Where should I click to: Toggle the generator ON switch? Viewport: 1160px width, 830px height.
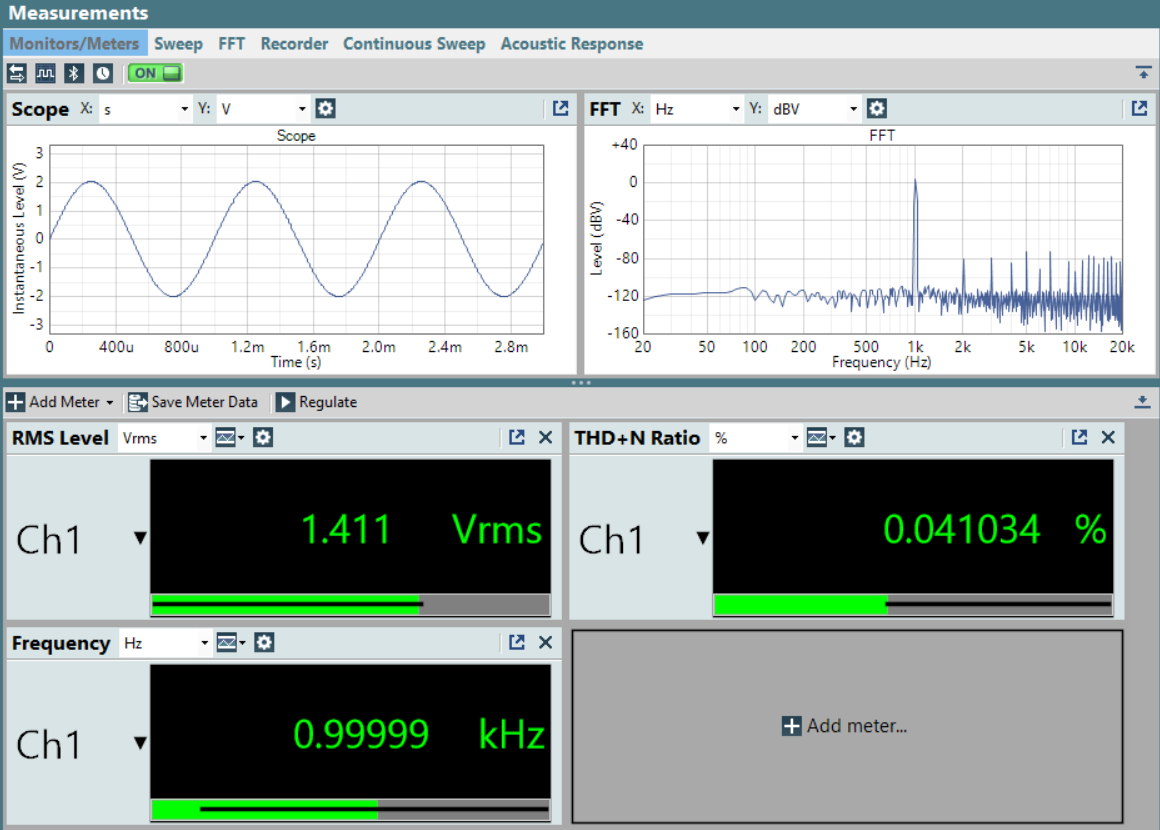point(155,73)
